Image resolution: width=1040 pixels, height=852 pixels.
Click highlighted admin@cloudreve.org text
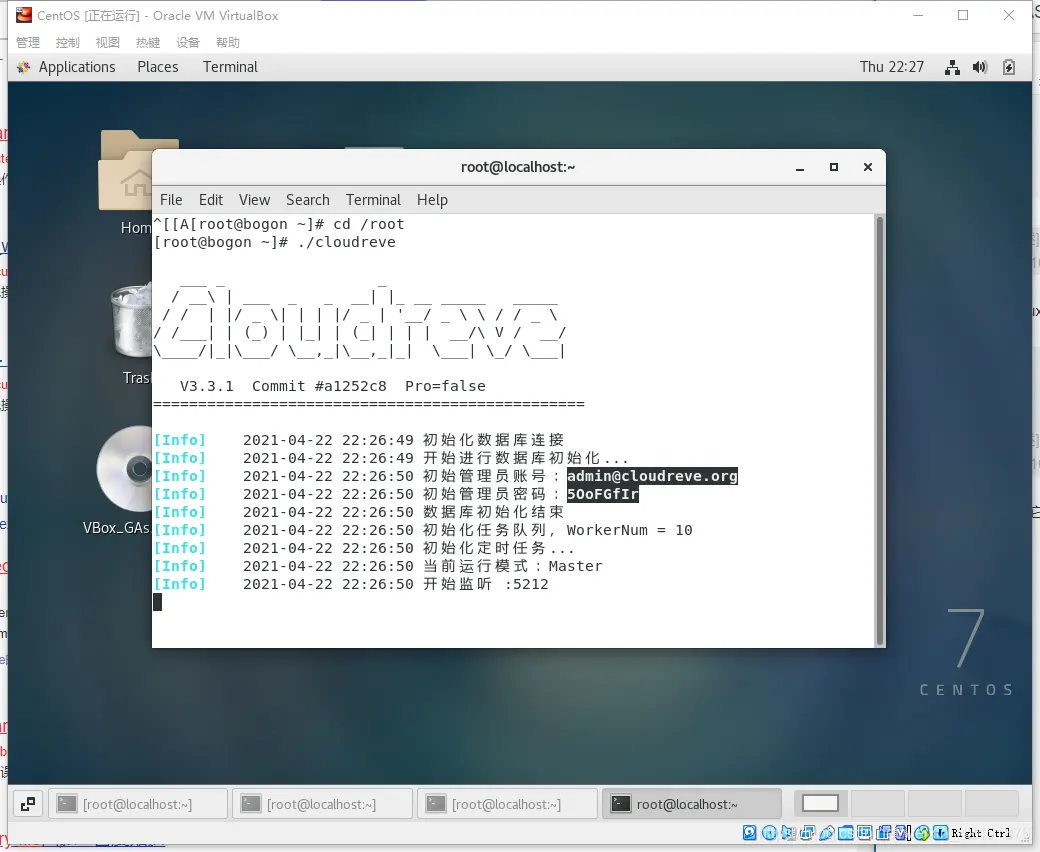click(652, 476)
